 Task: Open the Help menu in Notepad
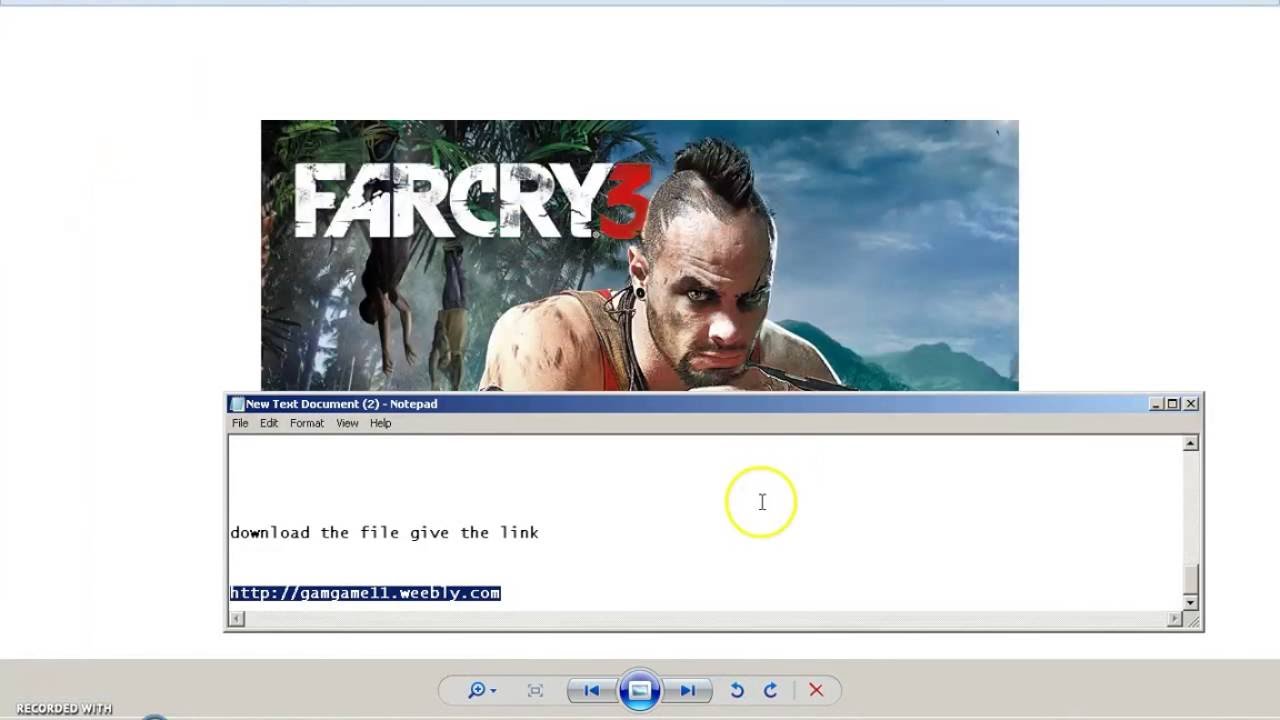(x=380, y=423)
